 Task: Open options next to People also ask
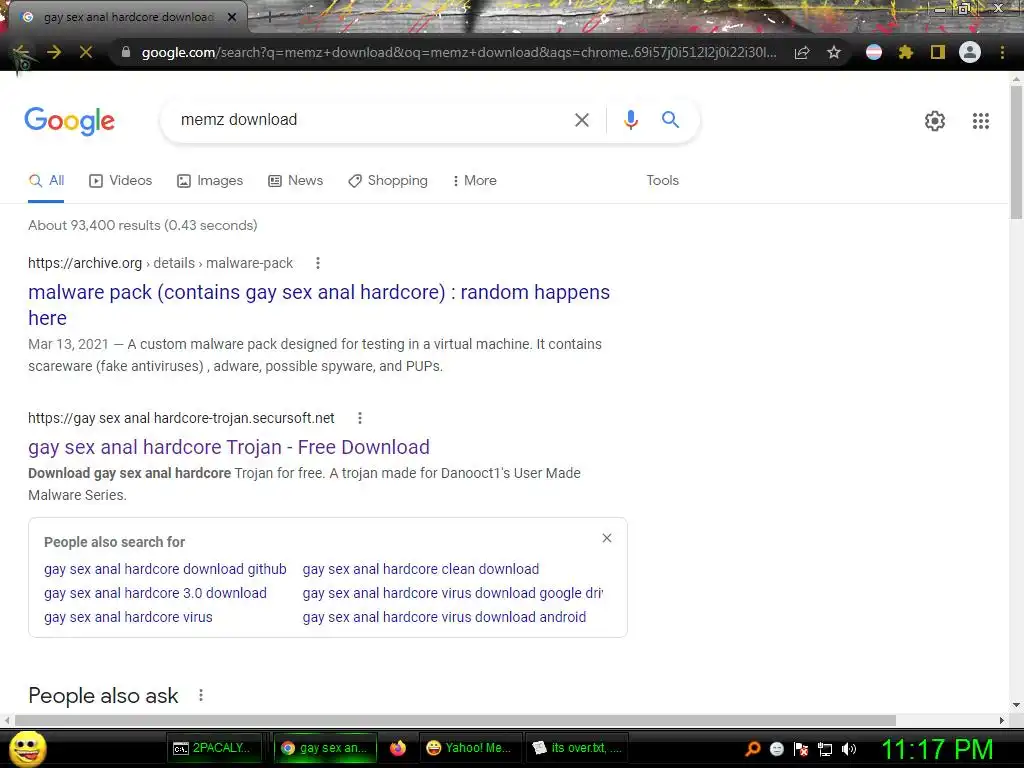coord(201,696)
